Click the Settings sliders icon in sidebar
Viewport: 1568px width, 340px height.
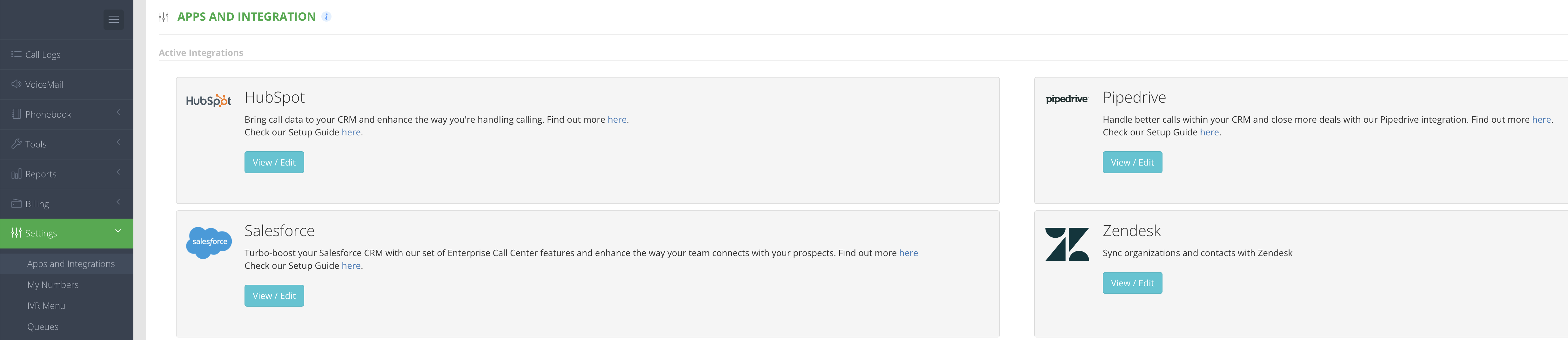(x=17, y=233)
